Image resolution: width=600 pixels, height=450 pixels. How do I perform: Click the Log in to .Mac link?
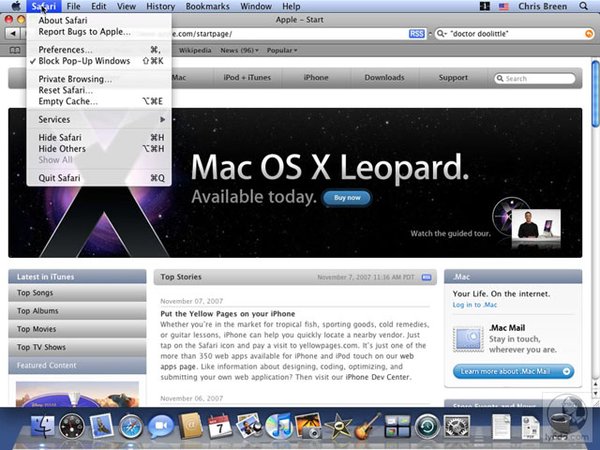(x=474, y=305)
